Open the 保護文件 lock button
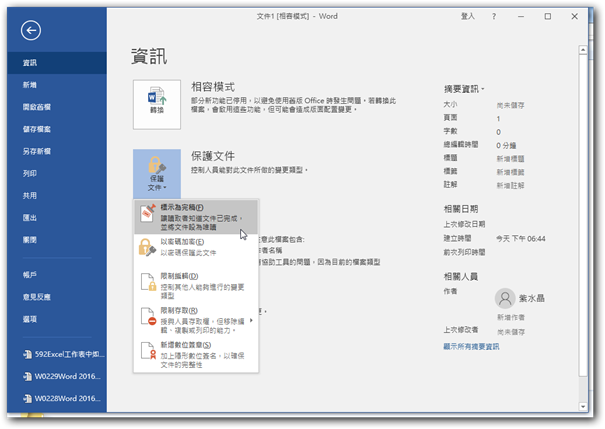Viewport: 605px width, 429px height. click(x=157, y=174)
